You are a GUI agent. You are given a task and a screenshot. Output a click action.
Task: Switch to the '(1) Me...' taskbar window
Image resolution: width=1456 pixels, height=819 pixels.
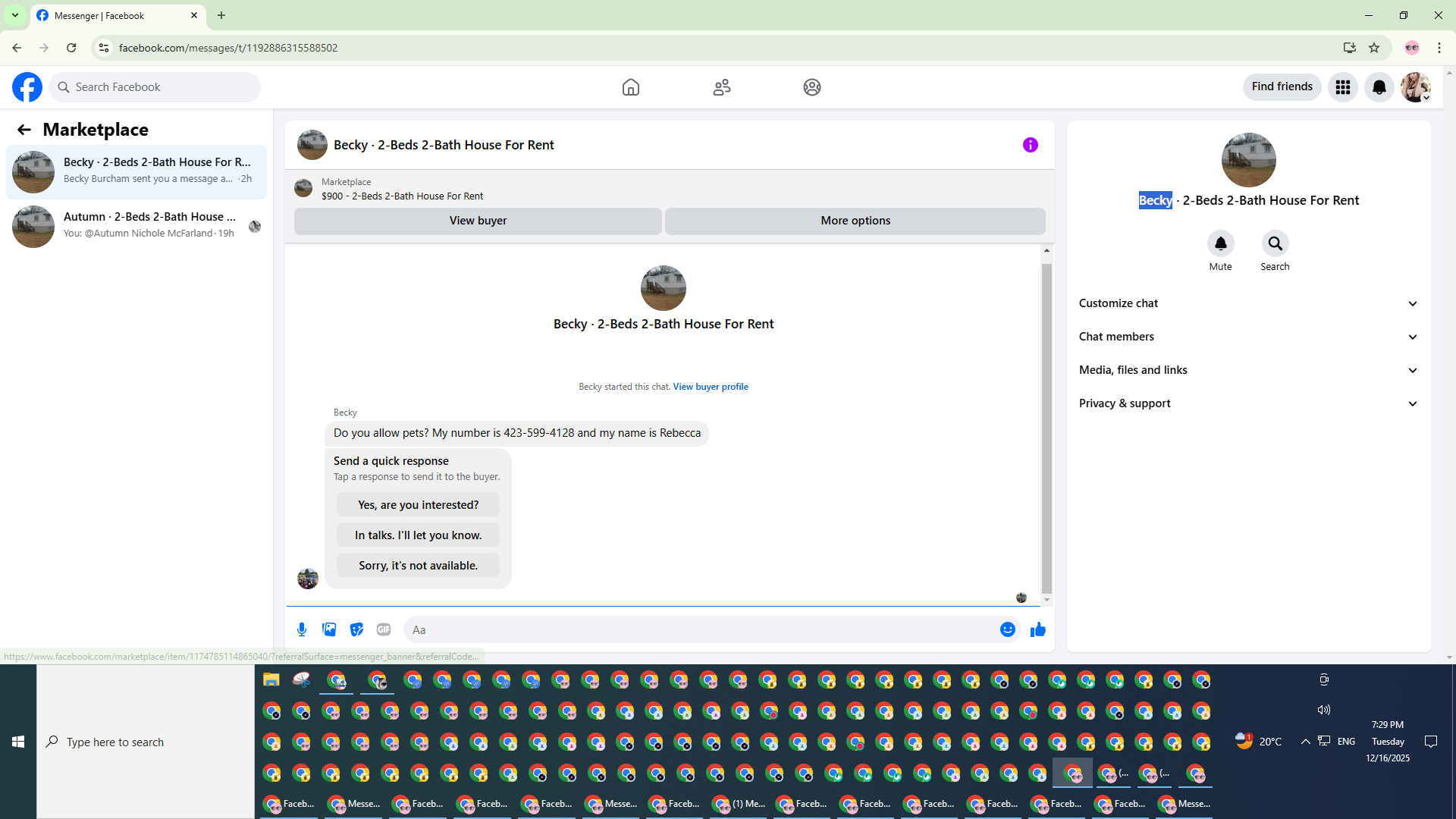point(739,804)
